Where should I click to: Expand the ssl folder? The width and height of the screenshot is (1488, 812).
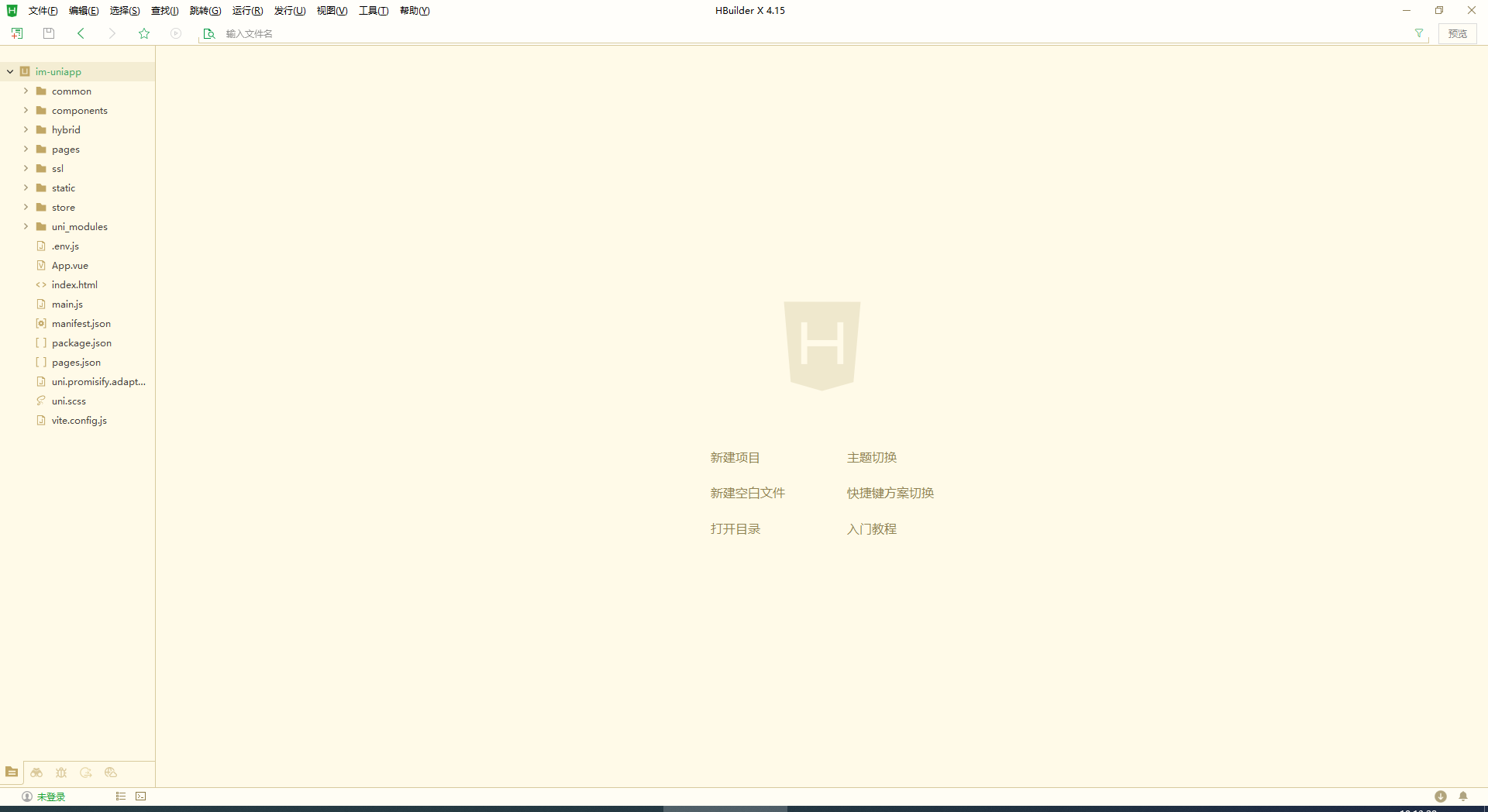click(26, 168)
